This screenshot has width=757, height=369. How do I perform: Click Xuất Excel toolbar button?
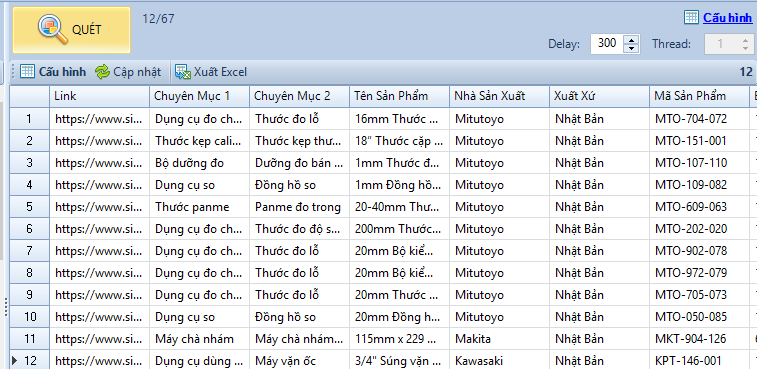[211, 72]
